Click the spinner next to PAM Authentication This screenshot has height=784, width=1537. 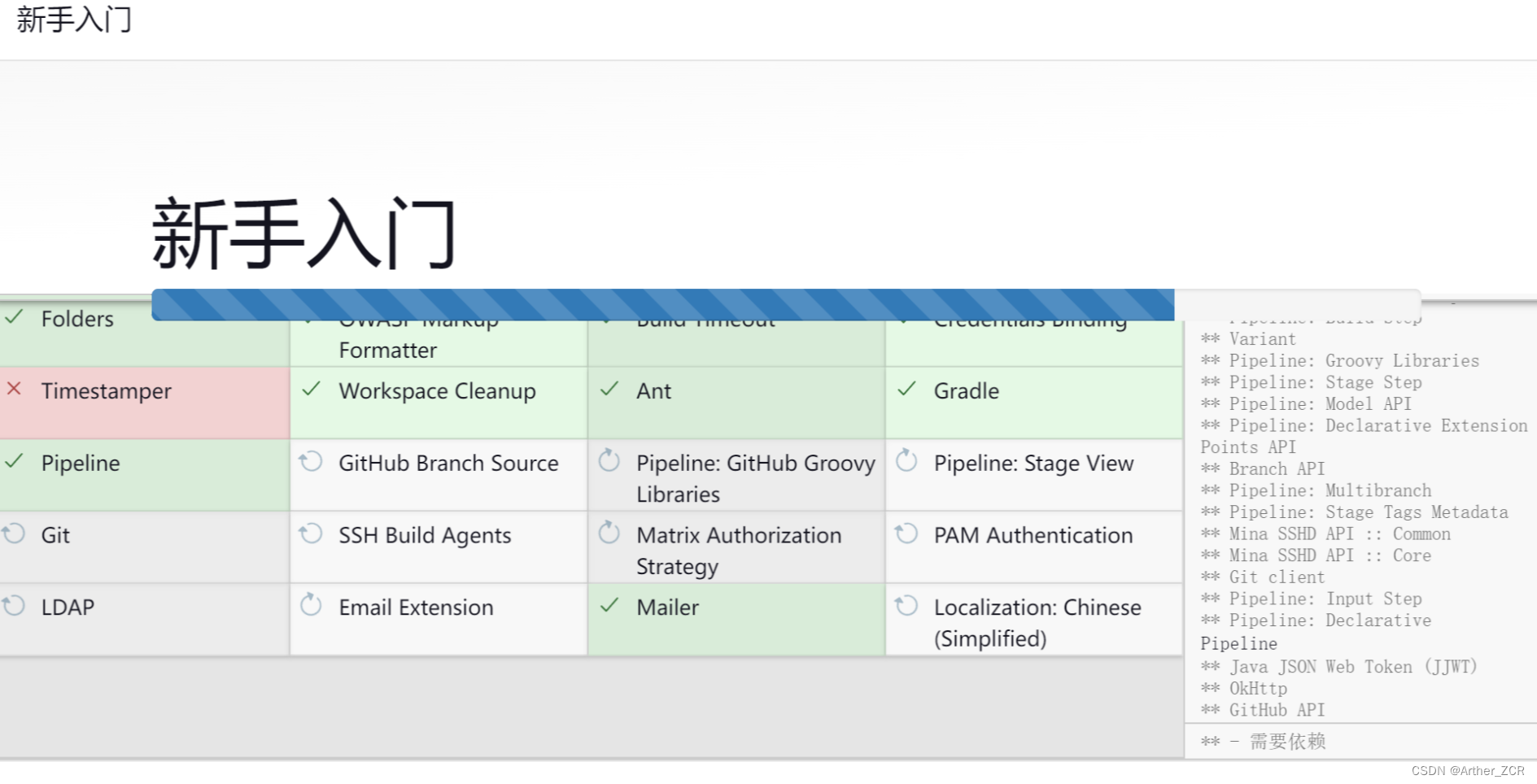tap(906, 534)
